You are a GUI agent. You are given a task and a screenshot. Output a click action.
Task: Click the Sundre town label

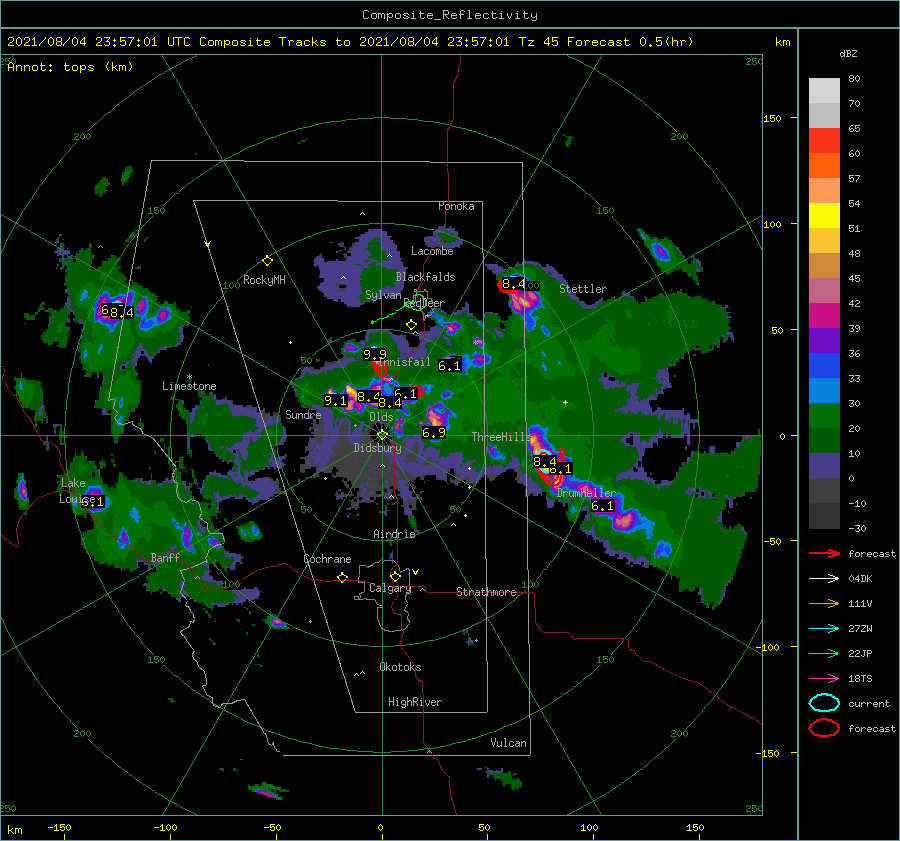tap(303, 415)
